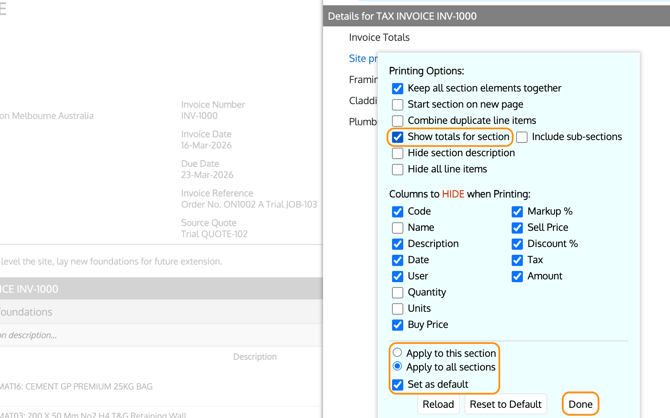Check the Quantity column checkbox
Image resolution: width=670 pixels, height=418 pixels.
click(398, 293)
